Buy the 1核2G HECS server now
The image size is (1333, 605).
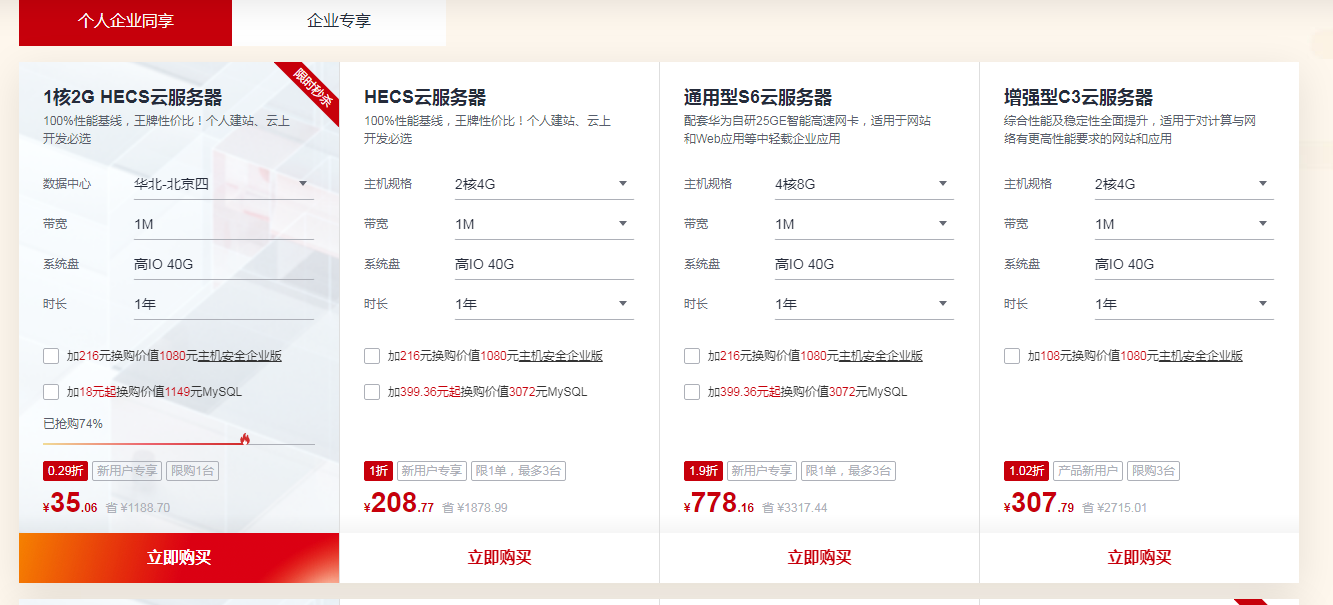(179, 558)
